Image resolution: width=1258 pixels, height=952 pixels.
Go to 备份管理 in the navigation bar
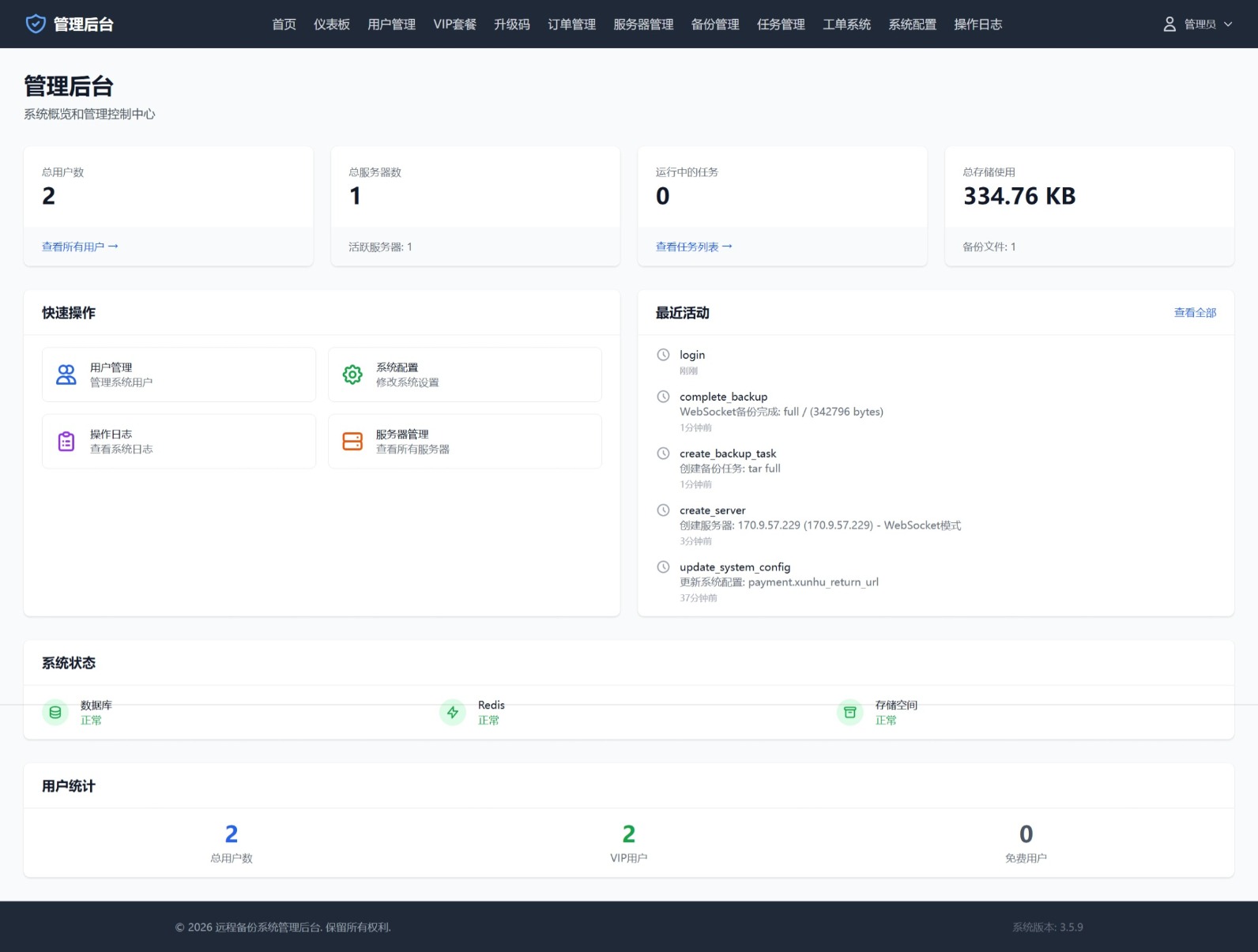click(x=715, y=24)
